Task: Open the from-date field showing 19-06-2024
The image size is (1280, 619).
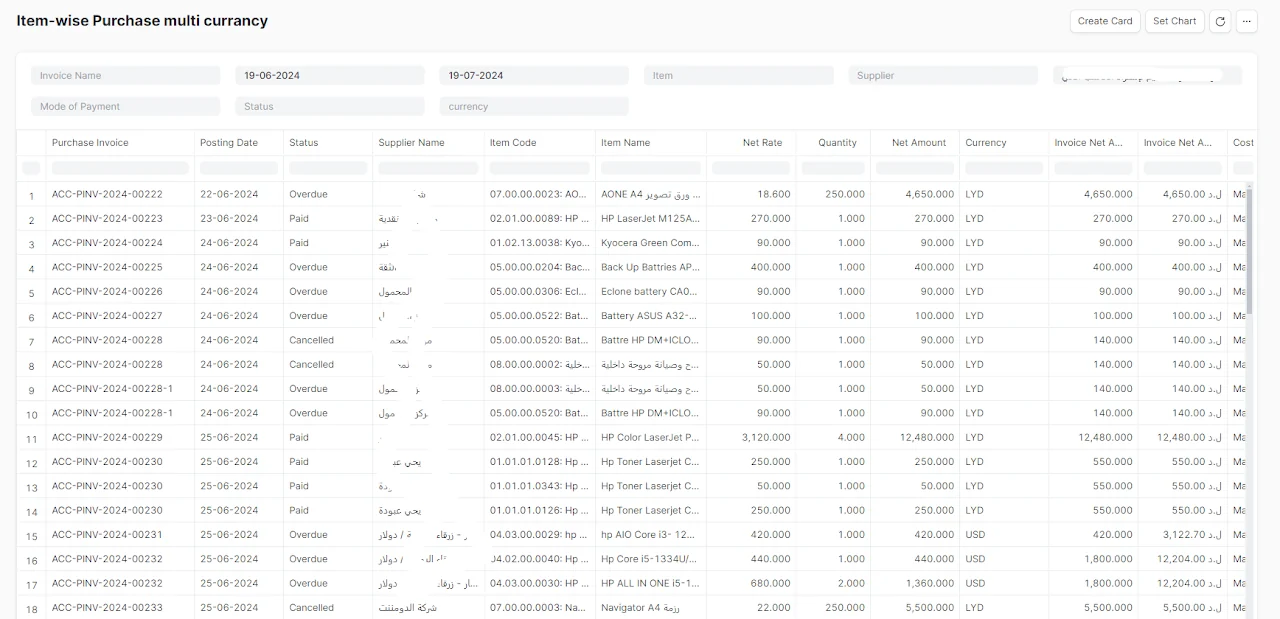Action: pos(330,75)
